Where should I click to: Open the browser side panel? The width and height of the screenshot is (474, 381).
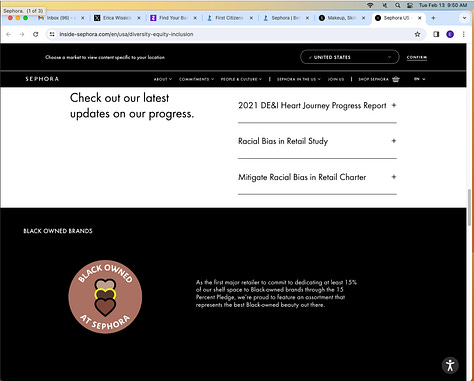pyautogui.click(x=436, y=34)
